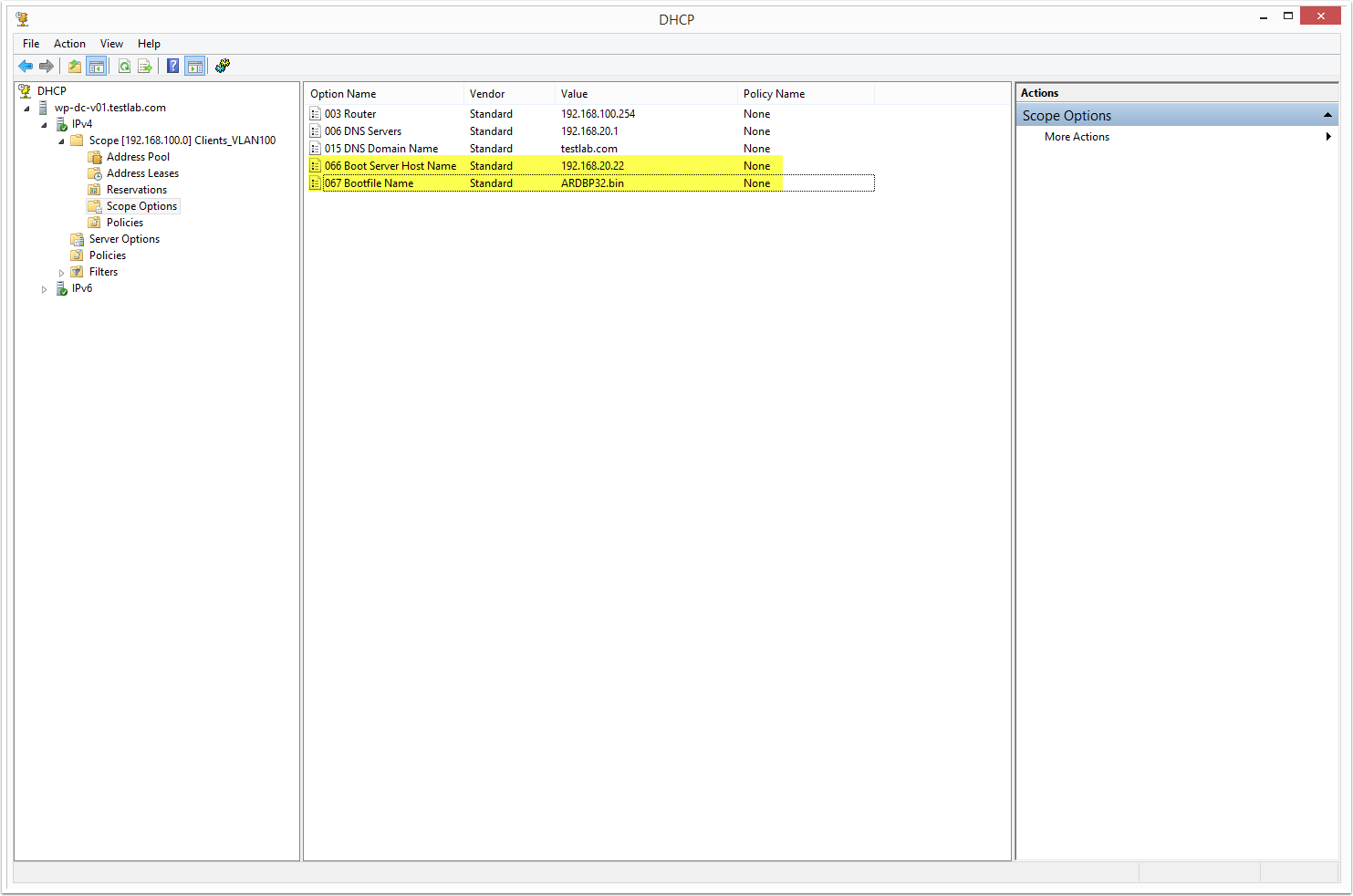Click the icon of 066 Boot Server Host Name
Viewport: 1353px width, 896px height.
(x=315, y=166)
